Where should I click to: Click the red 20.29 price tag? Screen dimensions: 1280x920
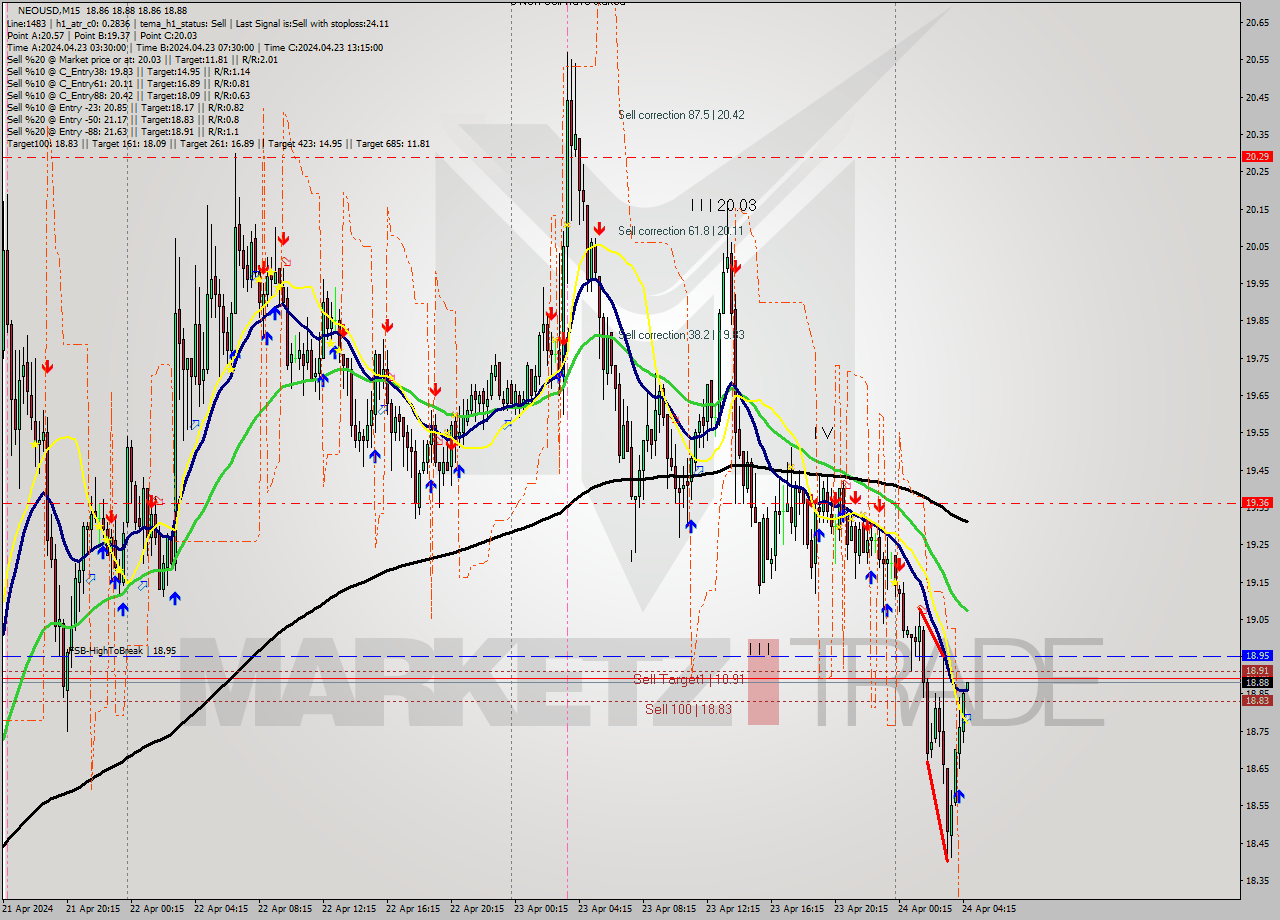click(x=1257, y=157)
